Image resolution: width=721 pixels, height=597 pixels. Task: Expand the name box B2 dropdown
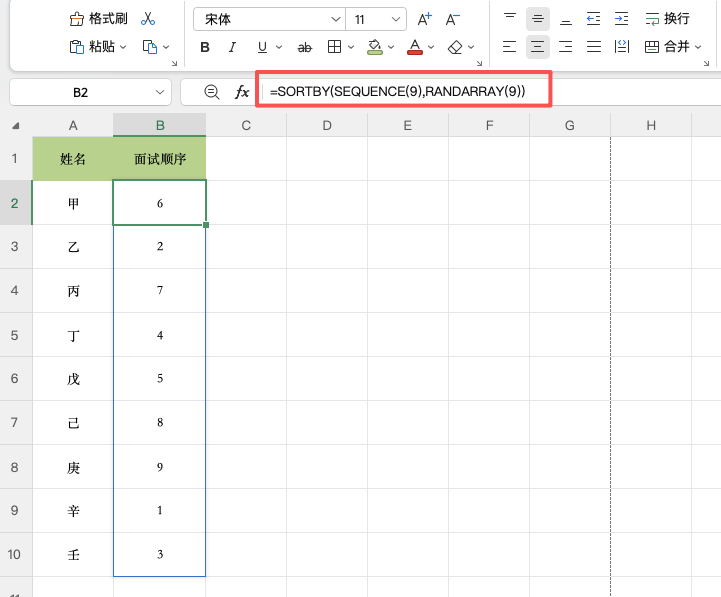[x=160, y=92]
